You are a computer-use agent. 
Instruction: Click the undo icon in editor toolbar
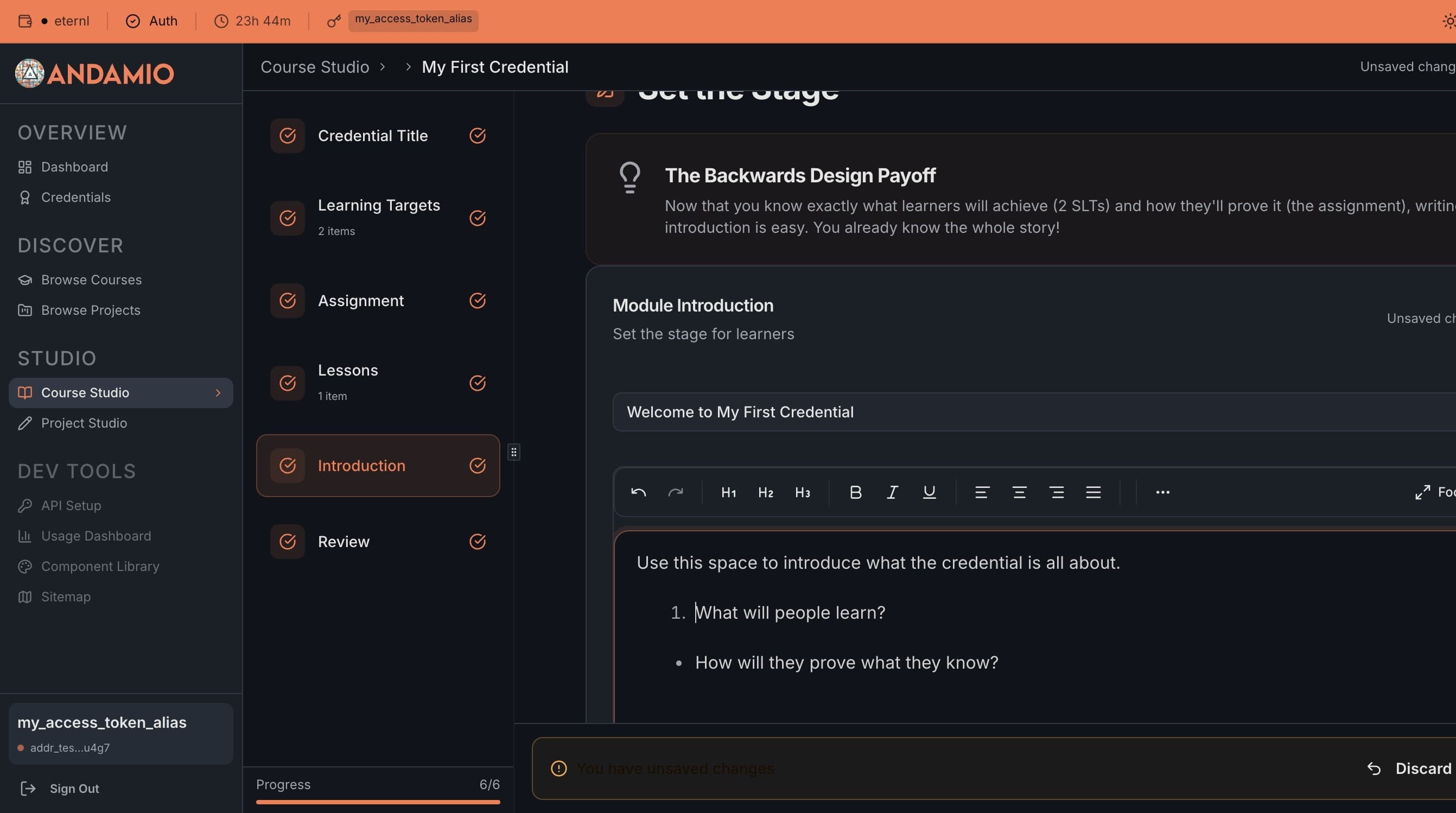click(x=638, y=492)
